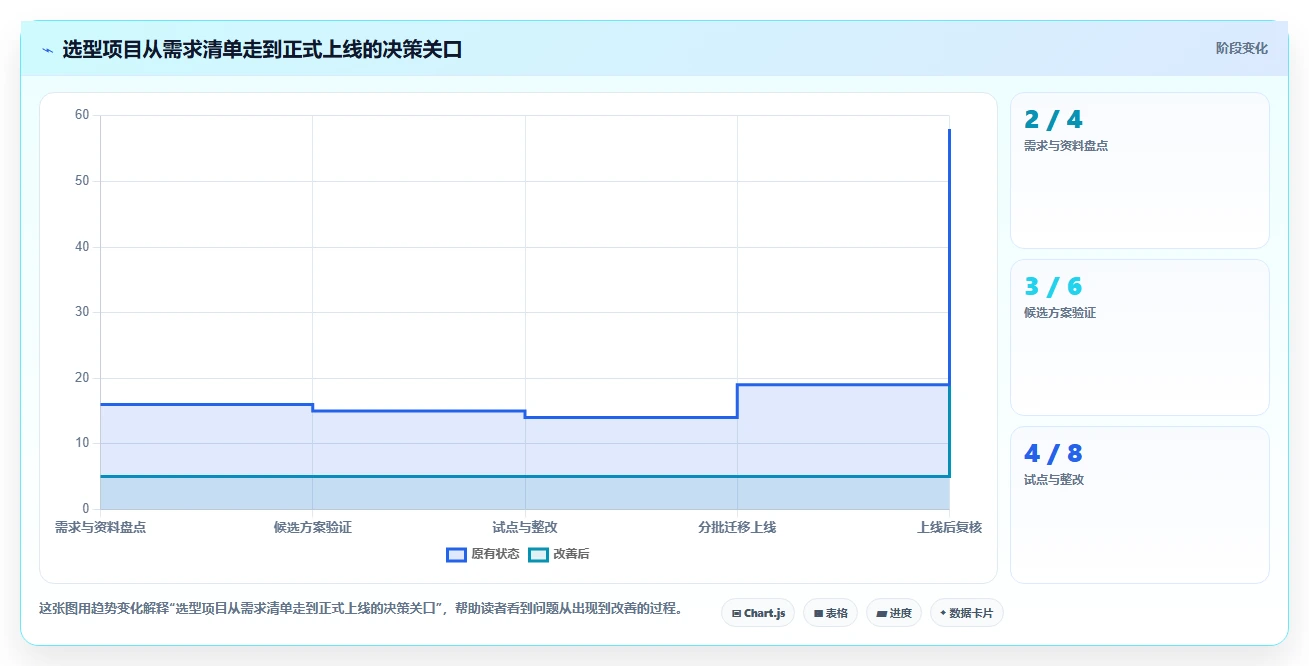Viewport: 1309px width, 666px height.
Task: Click the chart title heading text
Action: [262, 49]
